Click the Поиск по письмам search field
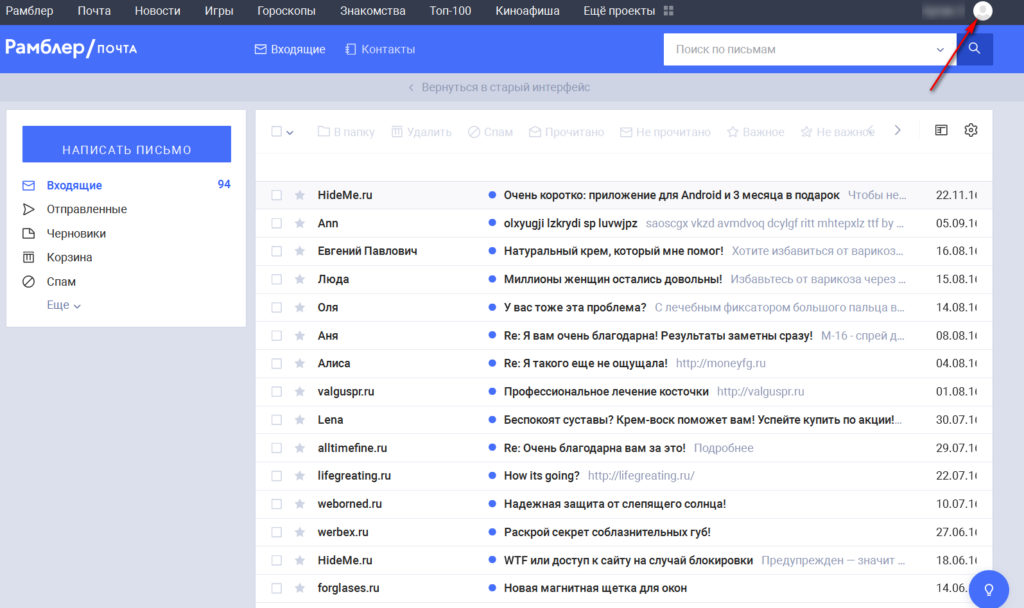The width and height of the screenshot is (1024, 608). click(x=800, y=49)
